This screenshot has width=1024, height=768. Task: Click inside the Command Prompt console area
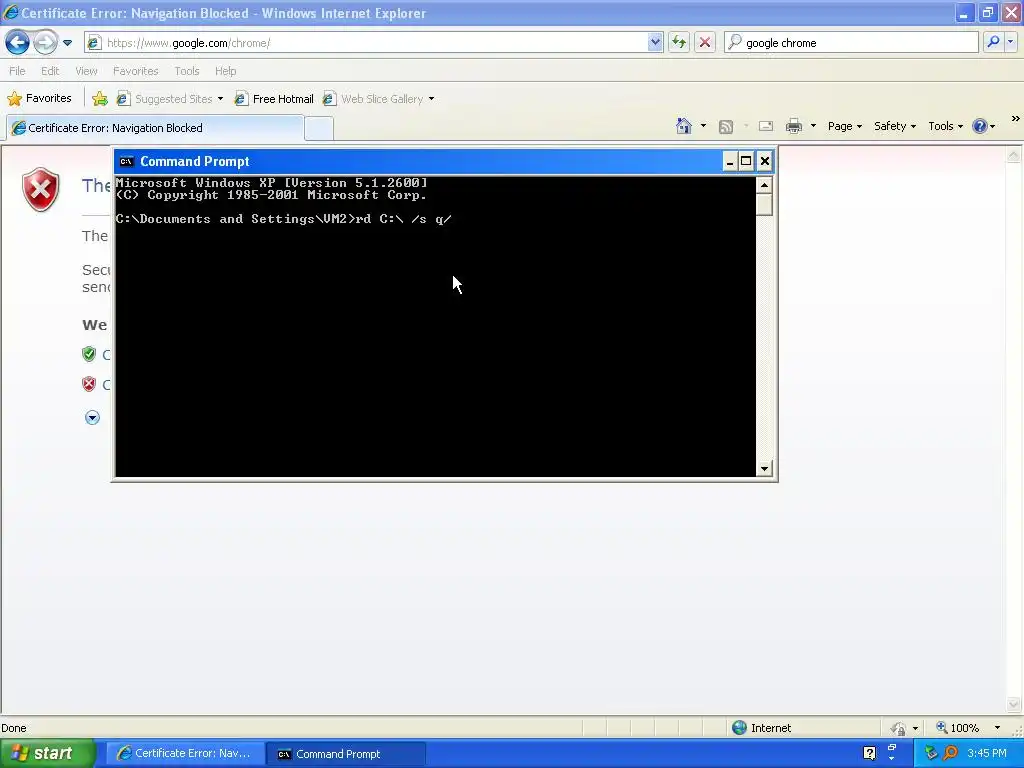point(436,327)
